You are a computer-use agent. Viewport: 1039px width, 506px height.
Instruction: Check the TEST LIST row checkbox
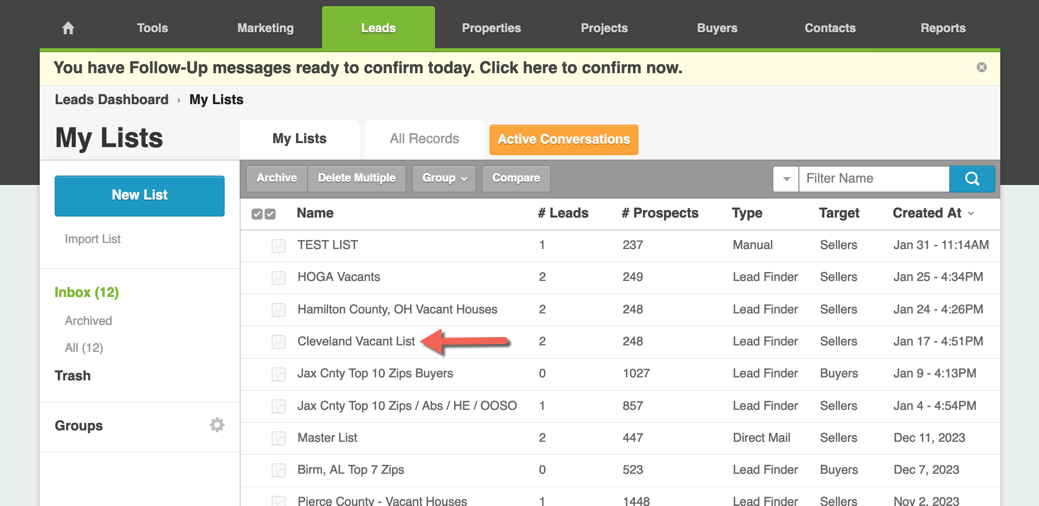[x=279, y=245]
